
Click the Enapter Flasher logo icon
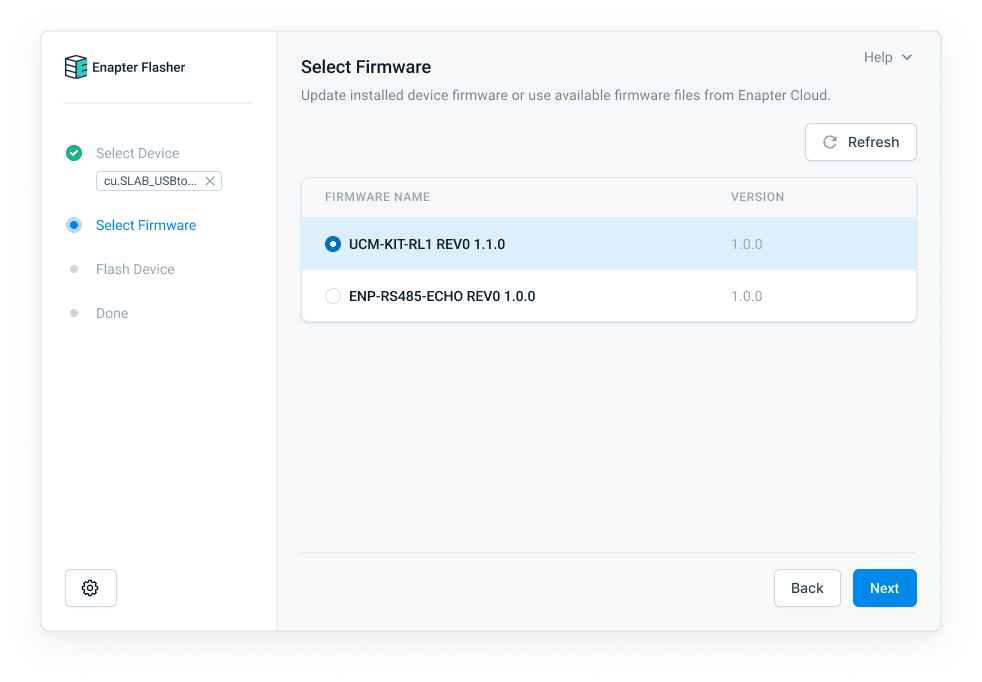tap(76, 67)
